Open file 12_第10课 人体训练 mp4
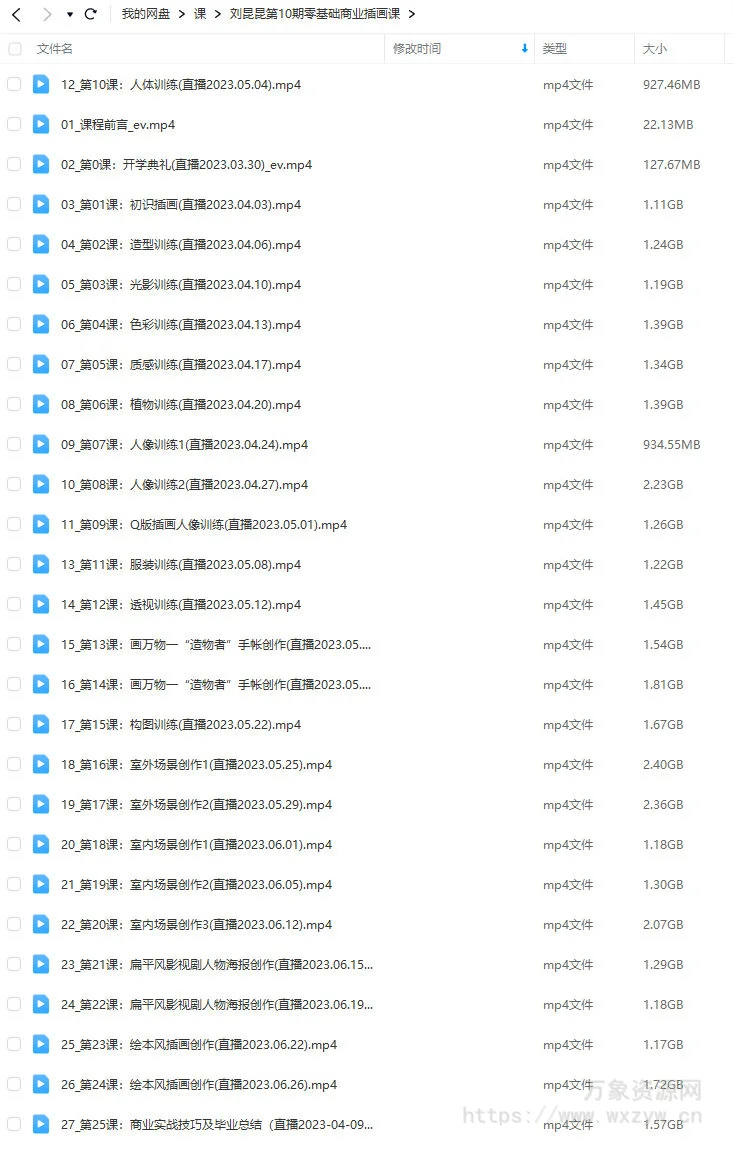The image size is (733, 1150). pos(180,84)
